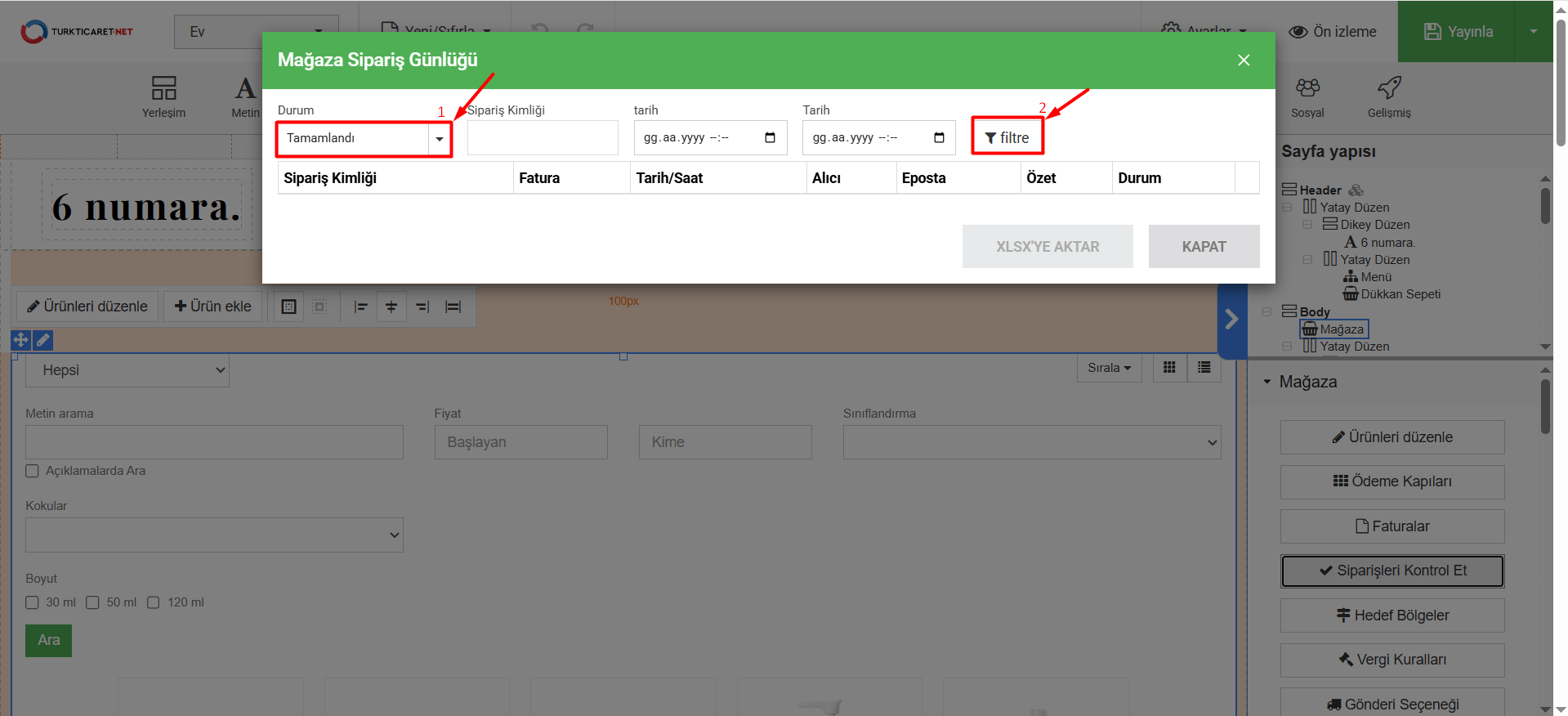Open the Hepsi category dropdown

[127, 370]
